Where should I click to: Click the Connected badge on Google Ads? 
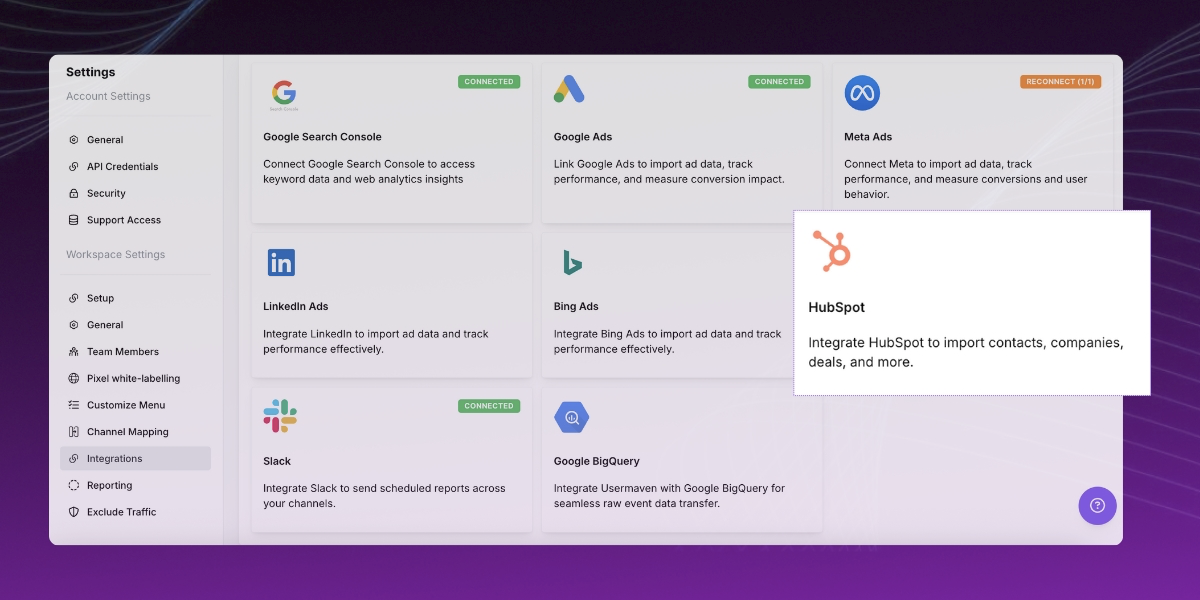(x=779, y=82)
